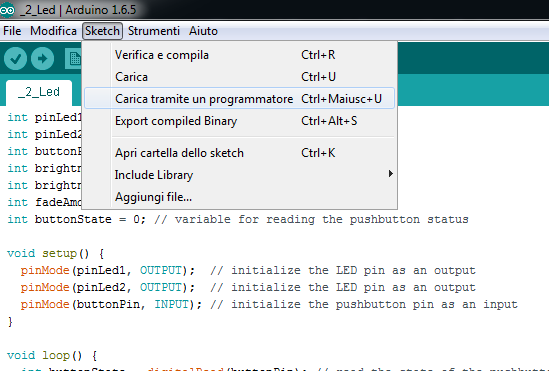Switch to the _2_Led sketch tab
The height and width of the screenshot is (371, 549).
39,92
